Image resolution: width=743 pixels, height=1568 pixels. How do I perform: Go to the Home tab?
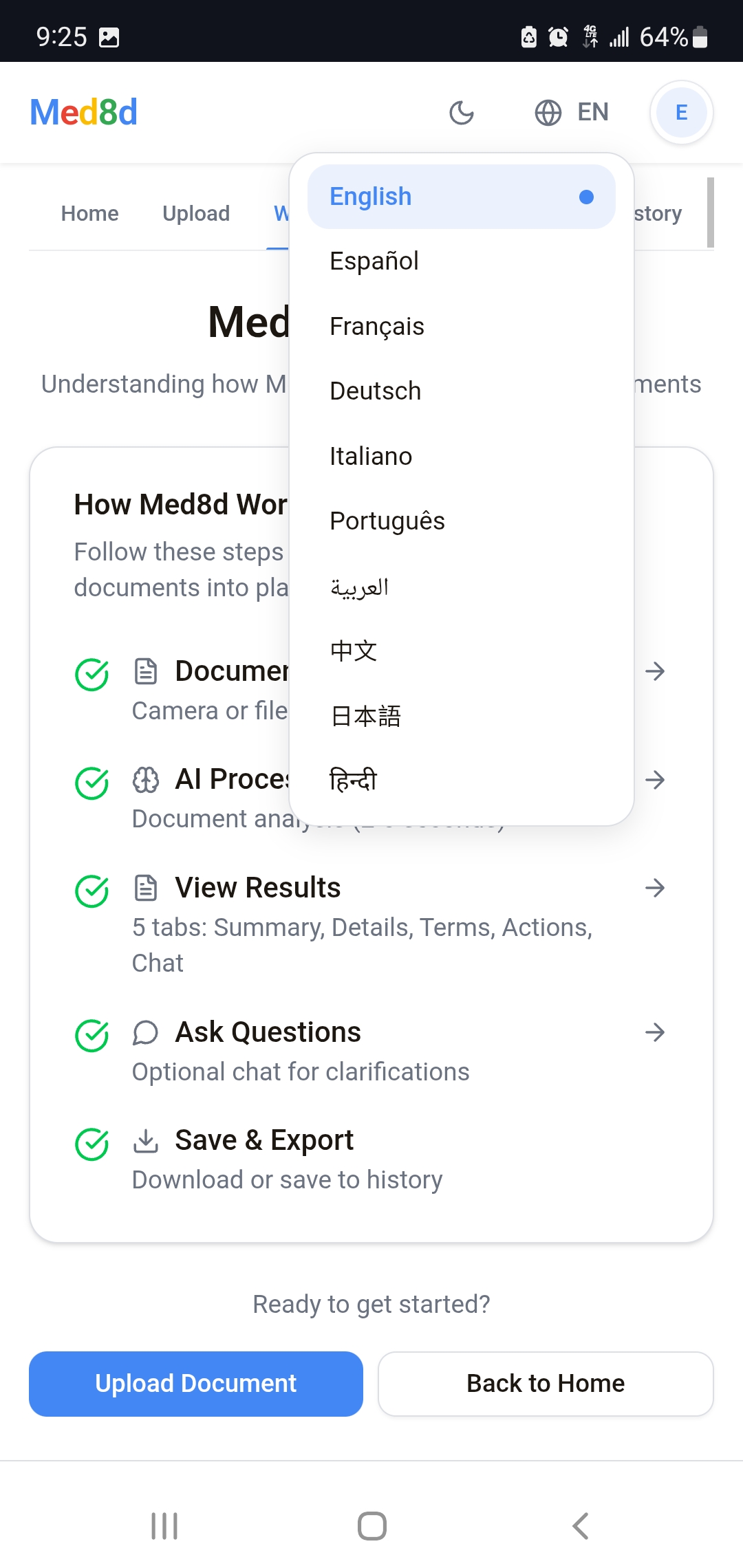90,214
